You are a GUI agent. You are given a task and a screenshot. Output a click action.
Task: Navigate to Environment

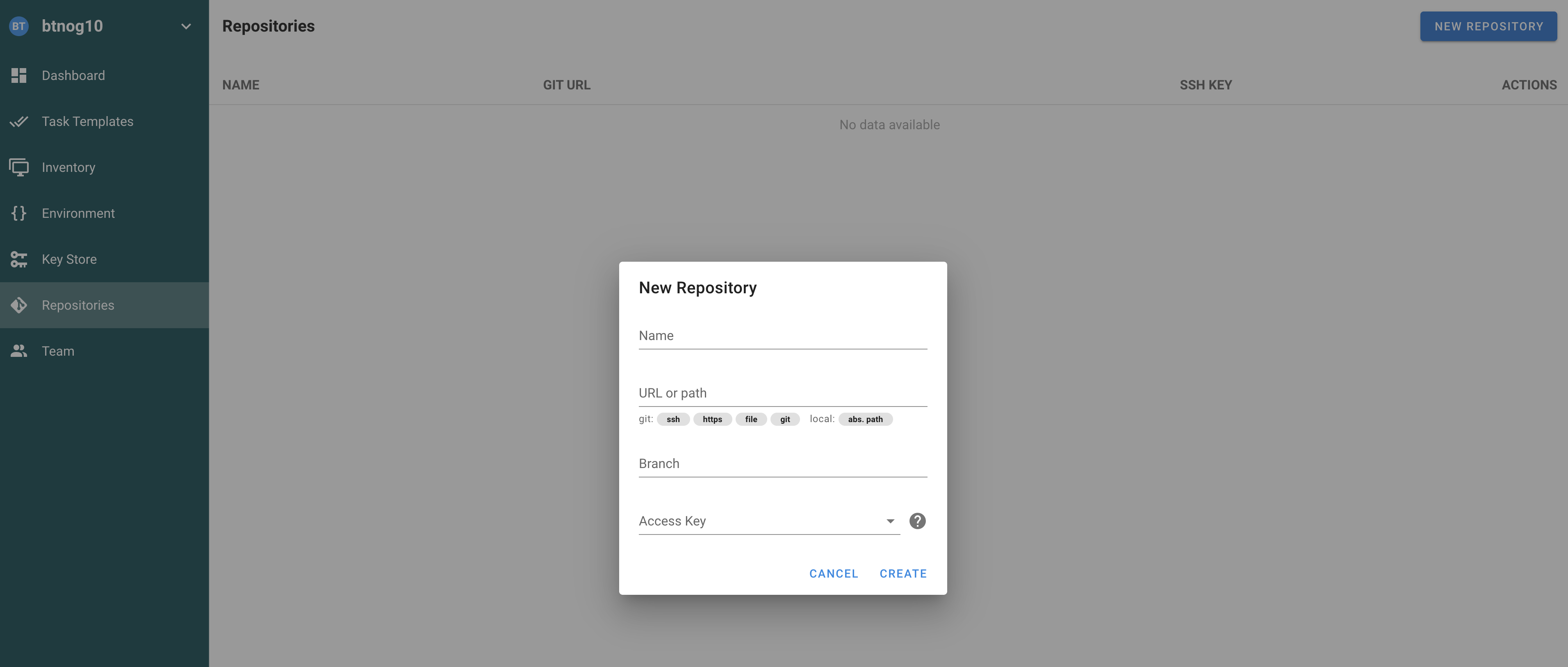(x=105, y=213)
